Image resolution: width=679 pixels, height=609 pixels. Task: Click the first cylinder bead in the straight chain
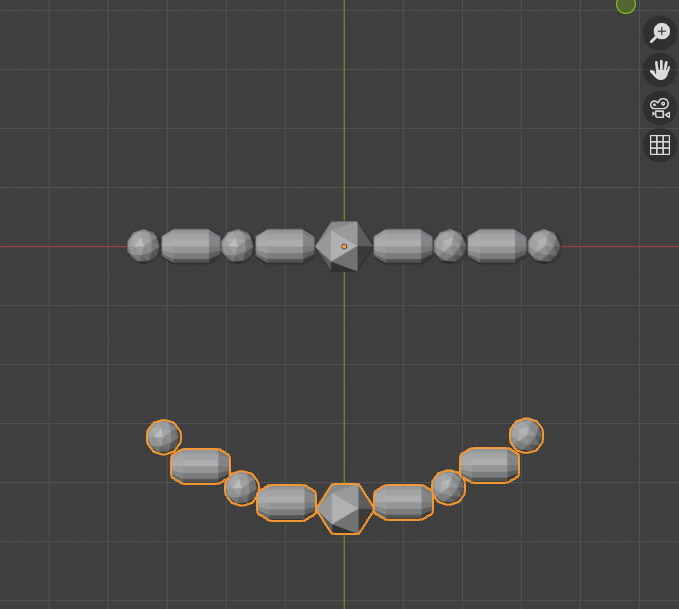pyautogui.click(x=191, y=246)
